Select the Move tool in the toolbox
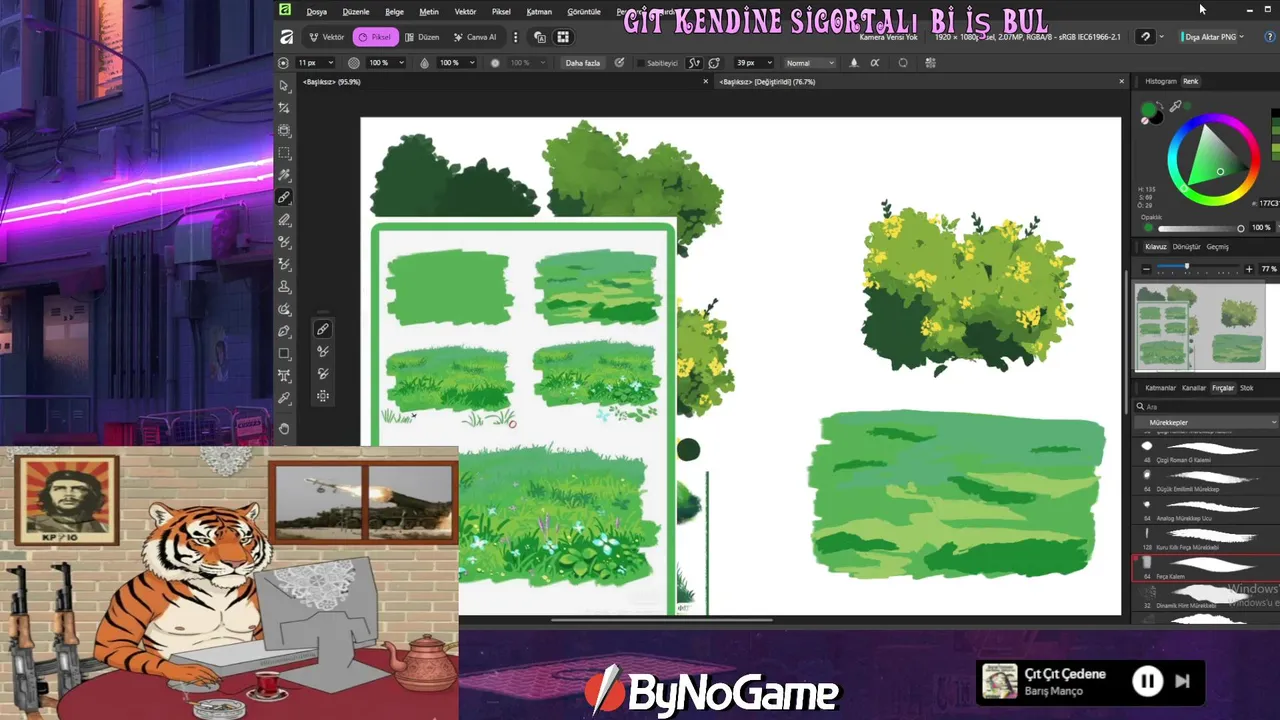Image resolution: width=1280 pixels, height=720 pixels. (x=285, y=86)
